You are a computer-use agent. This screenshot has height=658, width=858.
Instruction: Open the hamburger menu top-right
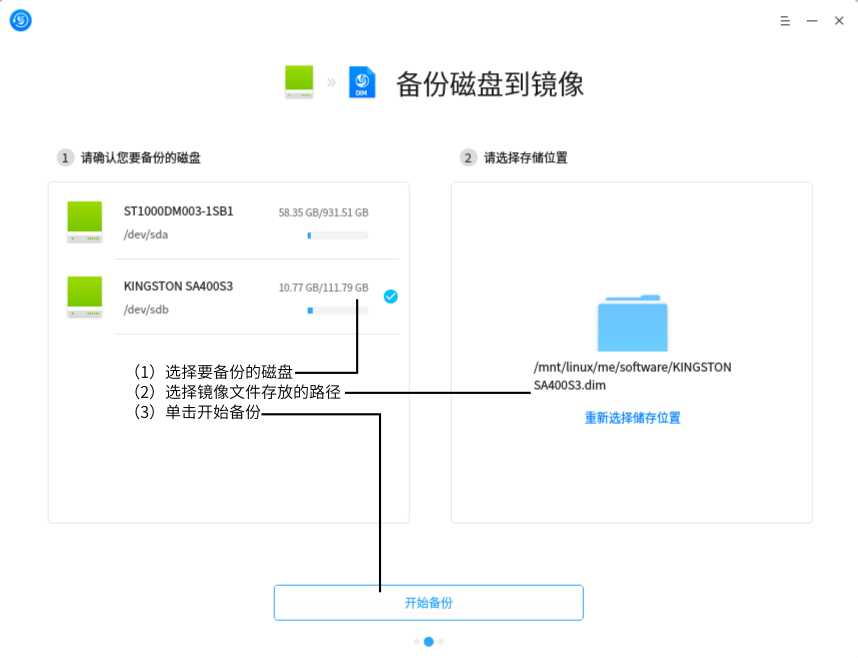785,20
